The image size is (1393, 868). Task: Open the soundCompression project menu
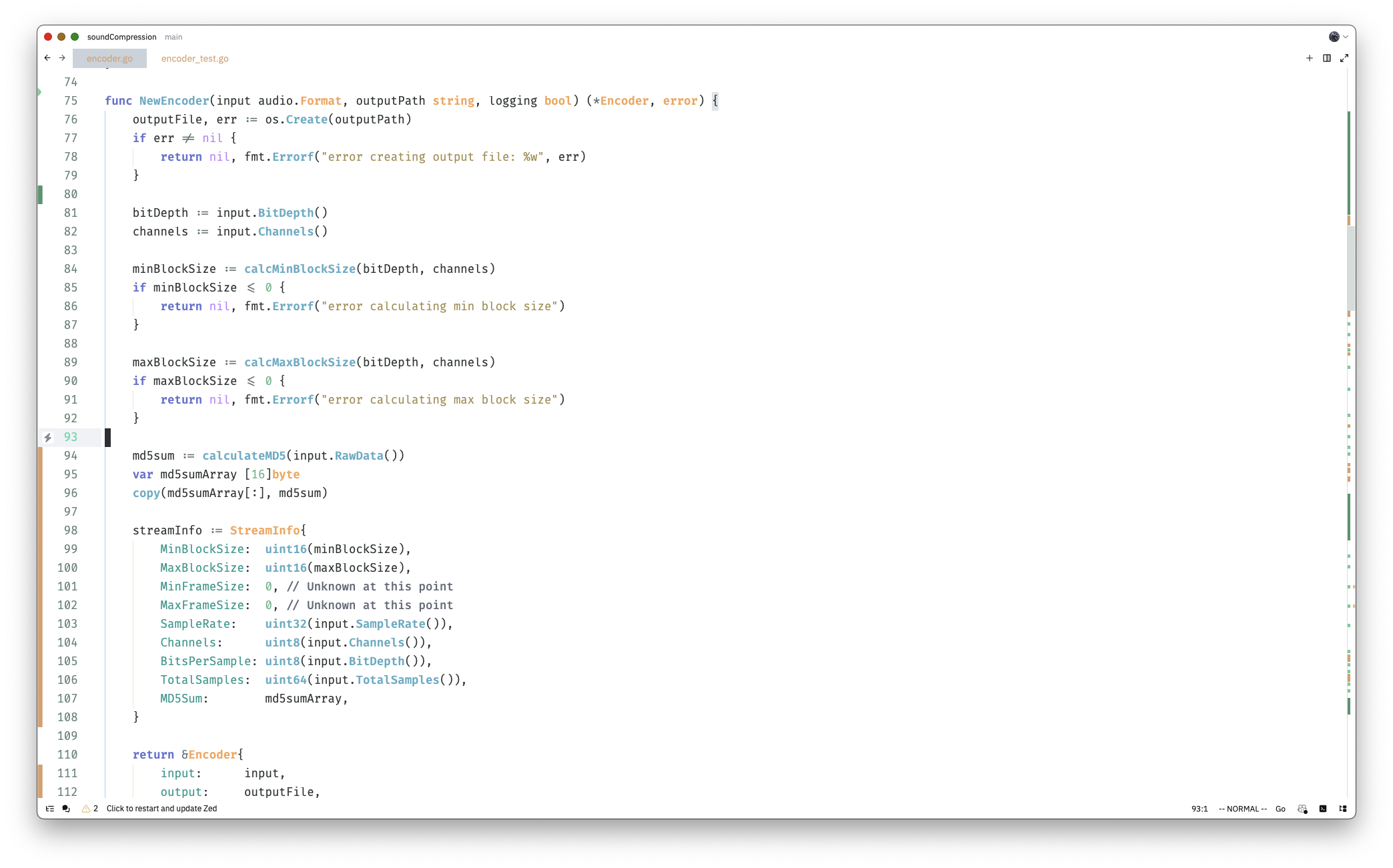(x=121, y=37)
